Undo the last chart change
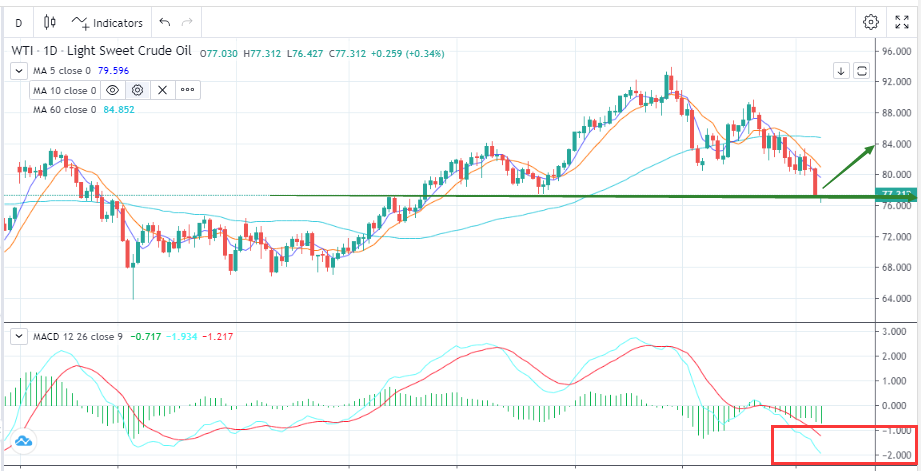This screenshot has width=921, height=471. pos(165,22)
